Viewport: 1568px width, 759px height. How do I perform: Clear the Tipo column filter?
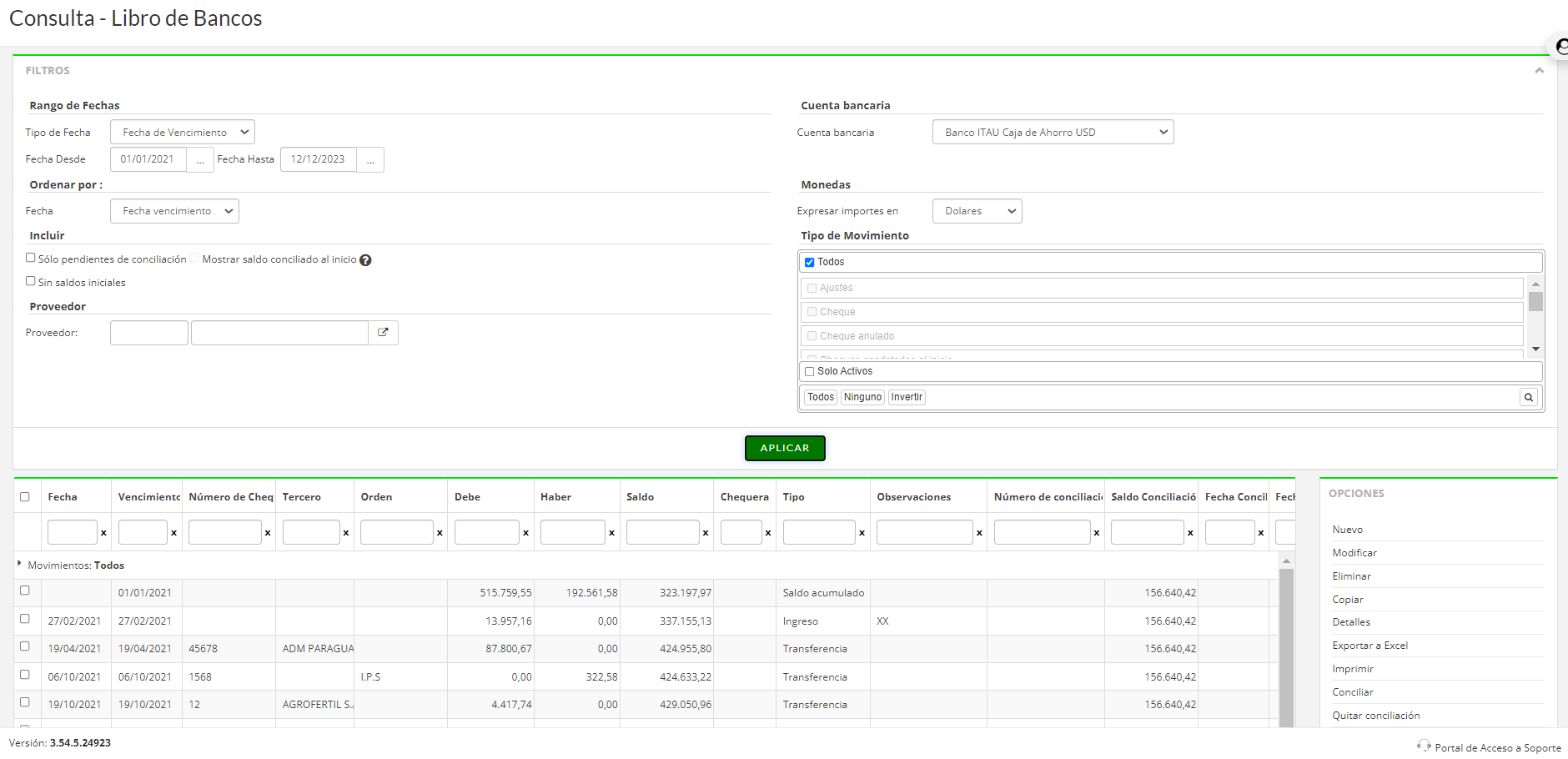[862, 533]
